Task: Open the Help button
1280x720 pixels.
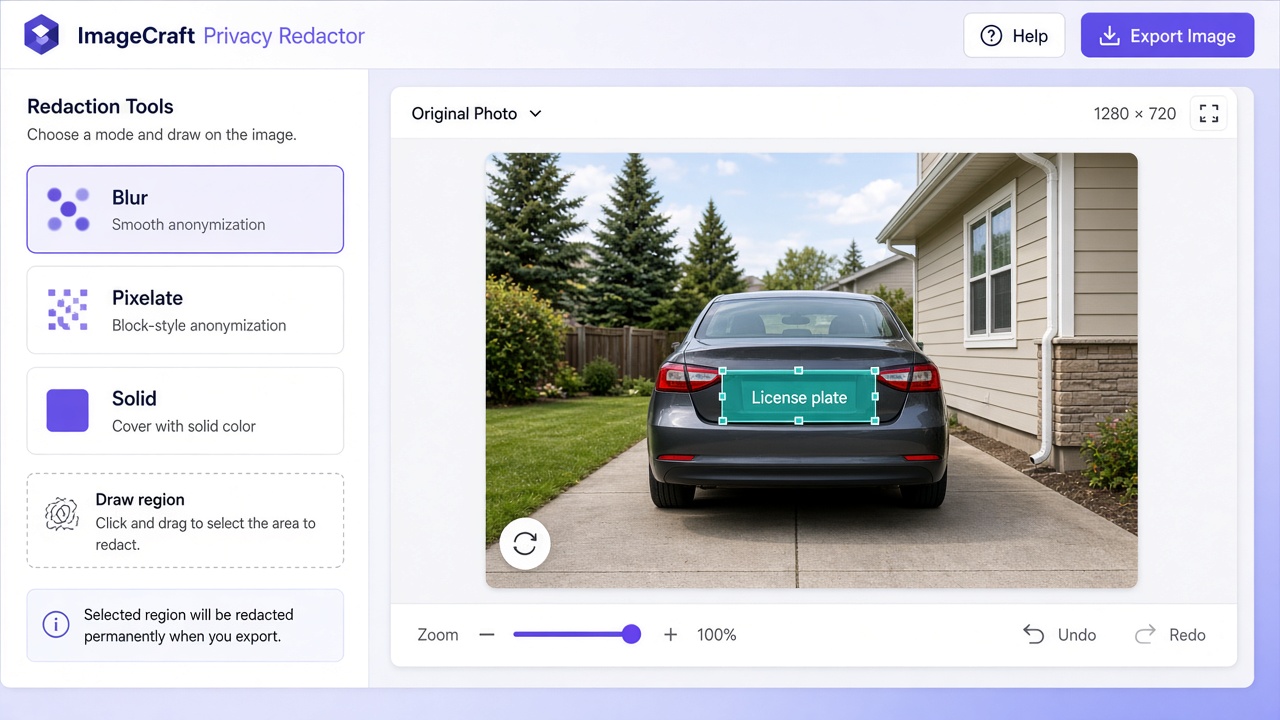Action: click(1014, 36)
